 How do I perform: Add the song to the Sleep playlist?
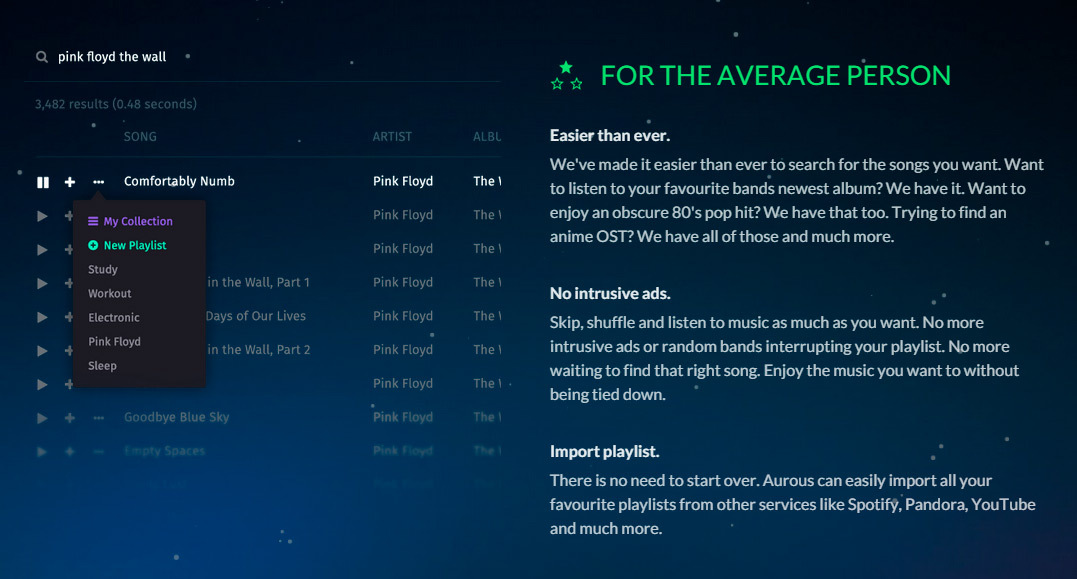(102, 366)
